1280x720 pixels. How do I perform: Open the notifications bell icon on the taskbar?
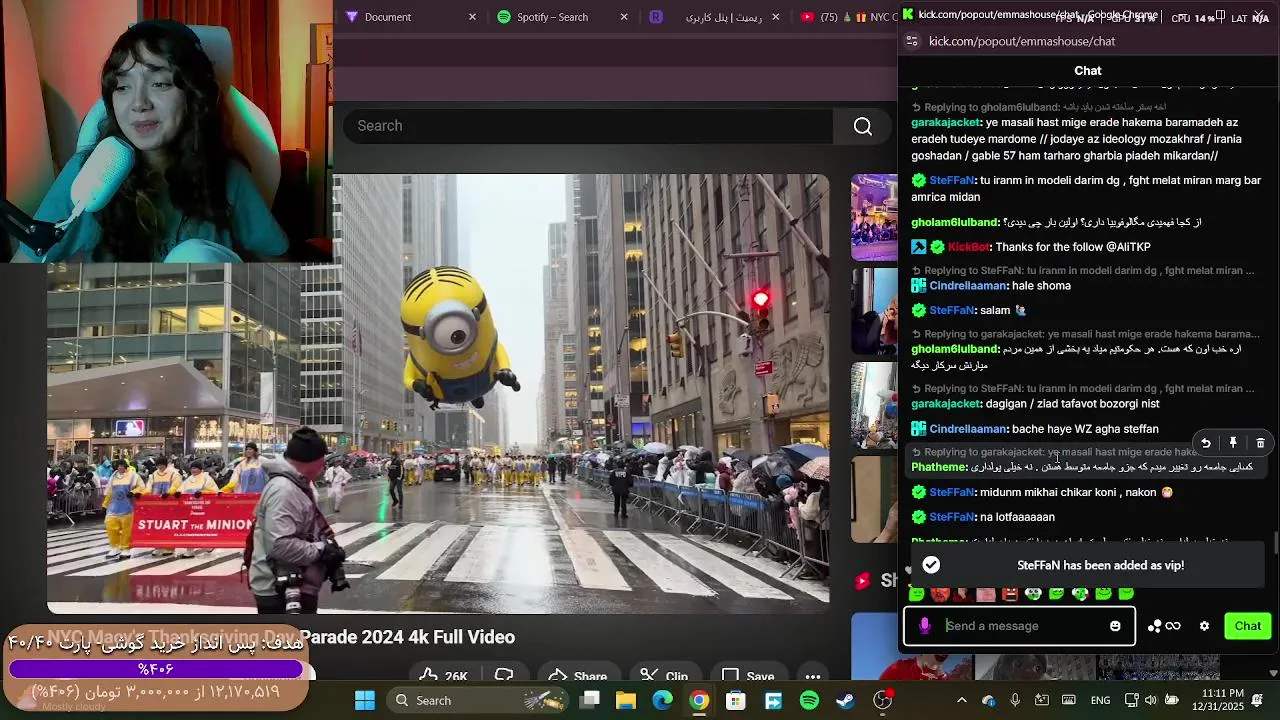coord(1258,700)
